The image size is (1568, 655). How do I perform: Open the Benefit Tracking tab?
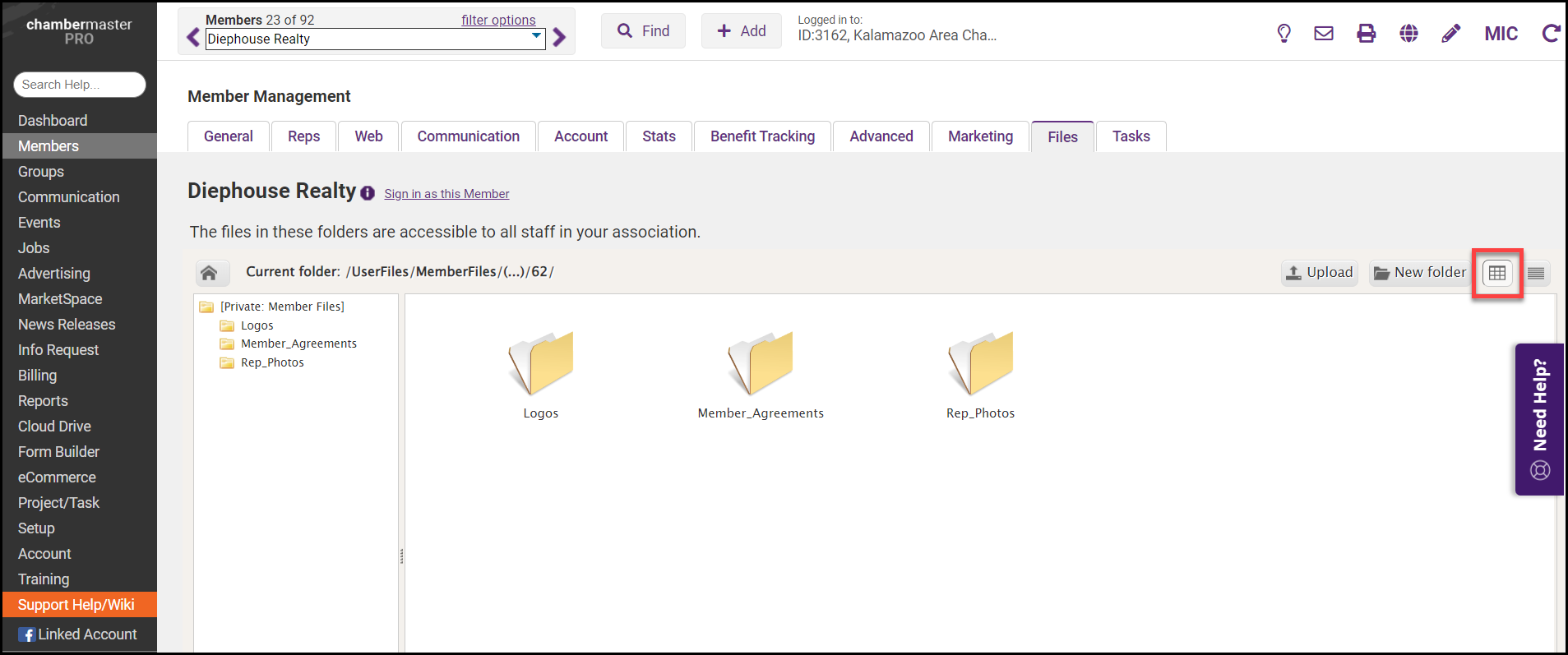[x=762, y=136]
